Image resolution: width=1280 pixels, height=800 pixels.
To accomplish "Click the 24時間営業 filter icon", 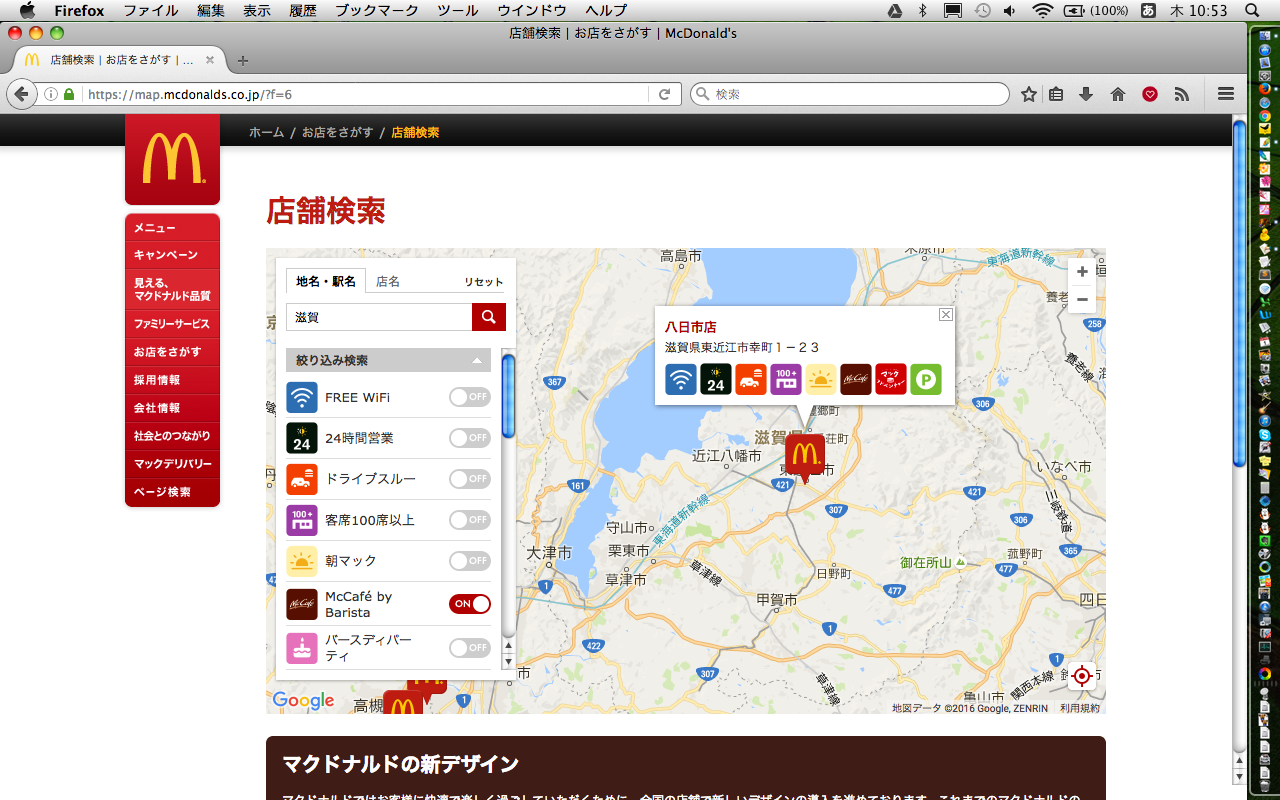I will pos(302,438).
